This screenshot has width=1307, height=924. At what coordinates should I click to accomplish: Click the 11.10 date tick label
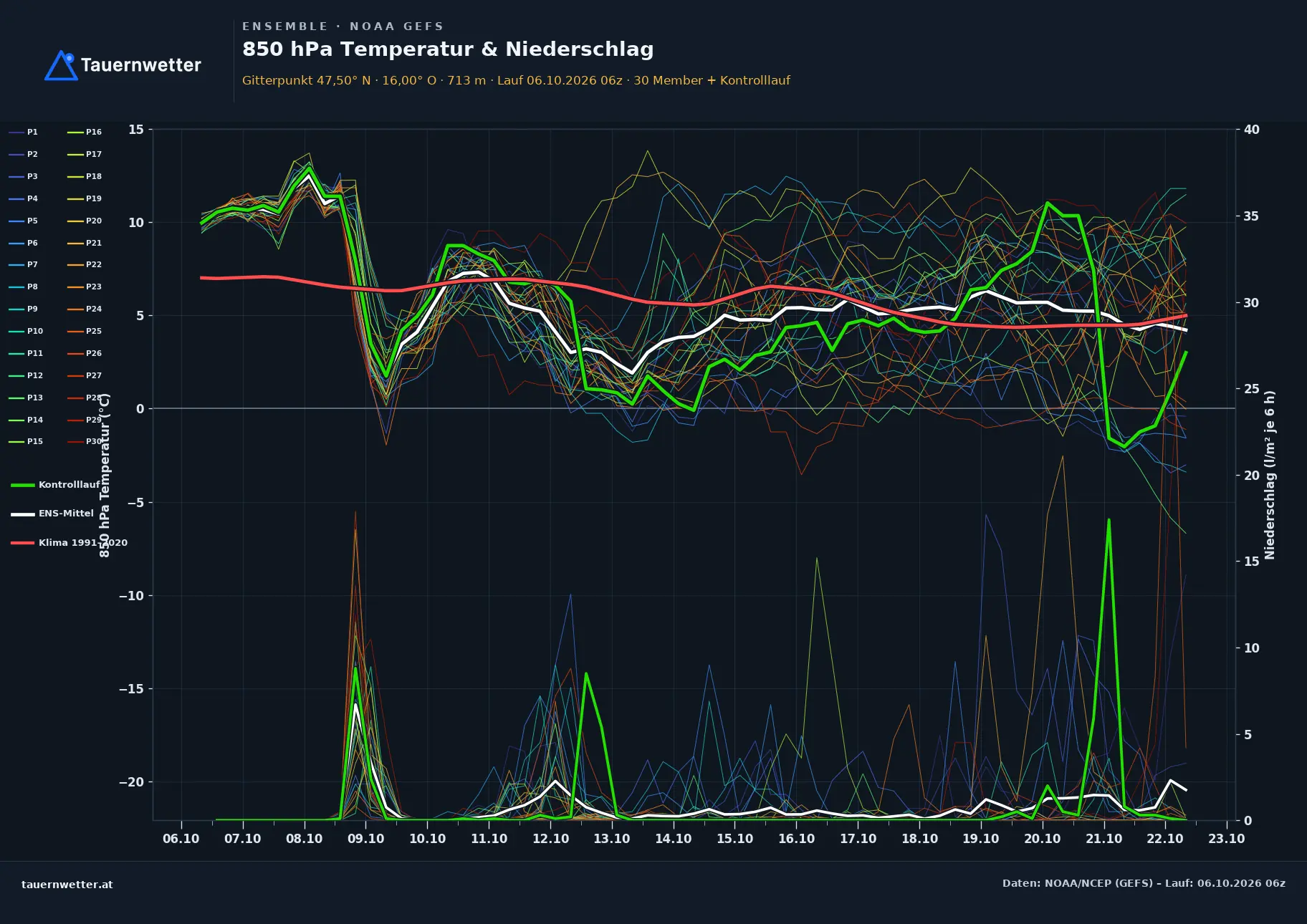tap(489, 839)
